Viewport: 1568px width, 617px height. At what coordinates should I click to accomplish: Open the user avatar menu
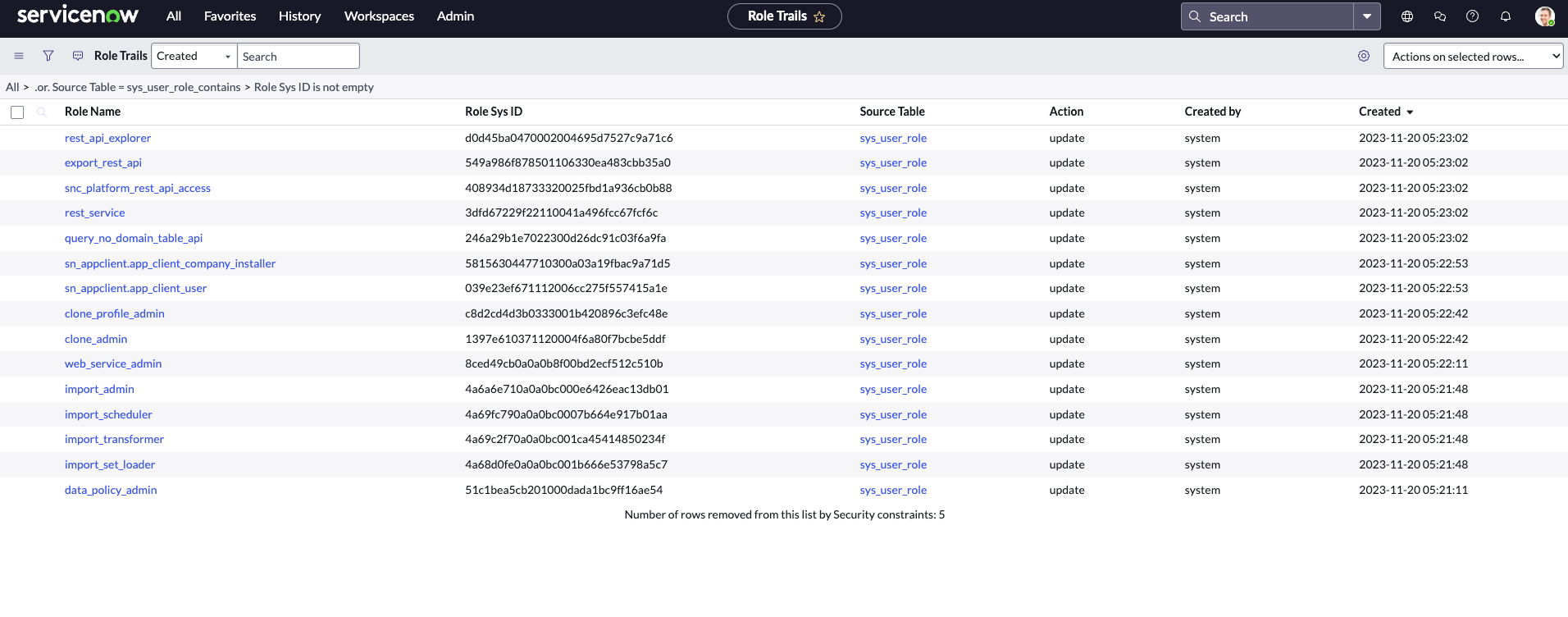1545,16
